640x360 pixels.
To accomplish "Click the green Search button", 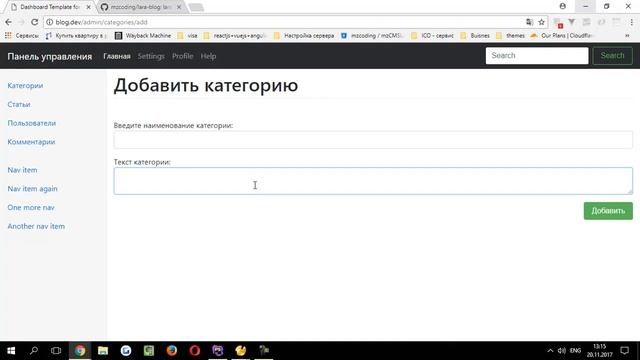I will 612,56.
